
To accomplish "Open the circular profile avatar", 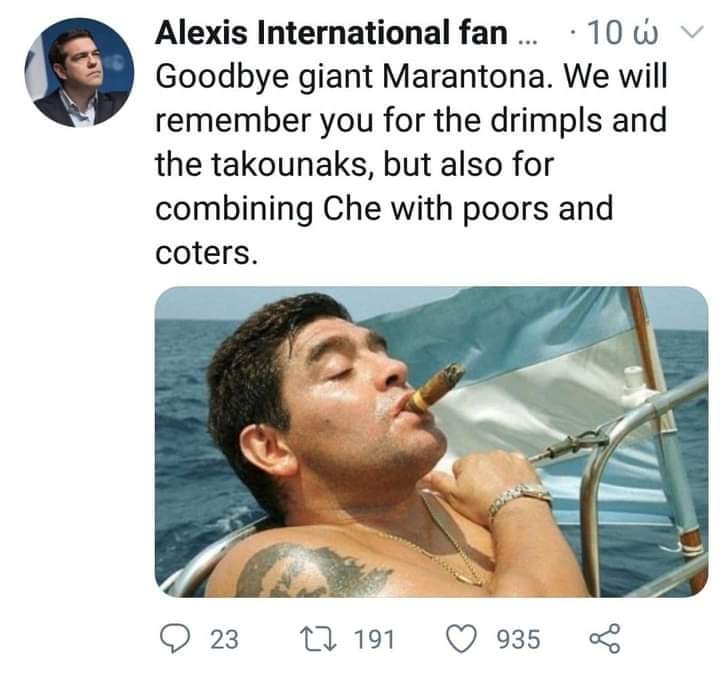I will coord(79,72).
